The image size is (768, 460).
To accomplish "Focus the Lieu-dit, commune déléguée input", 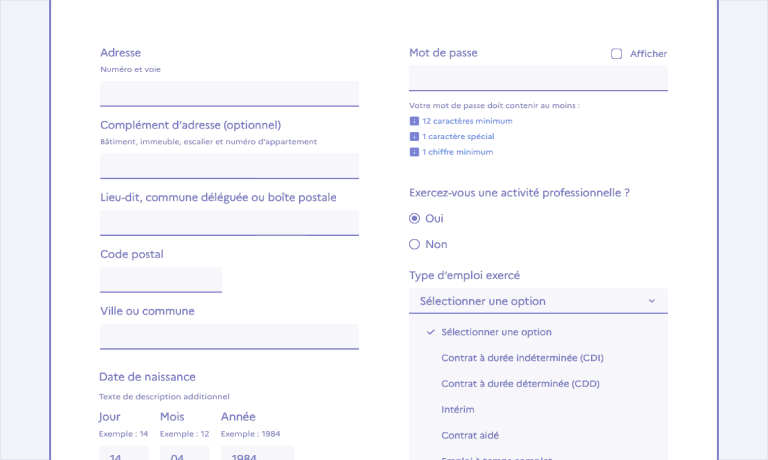I will pos(229,222).
